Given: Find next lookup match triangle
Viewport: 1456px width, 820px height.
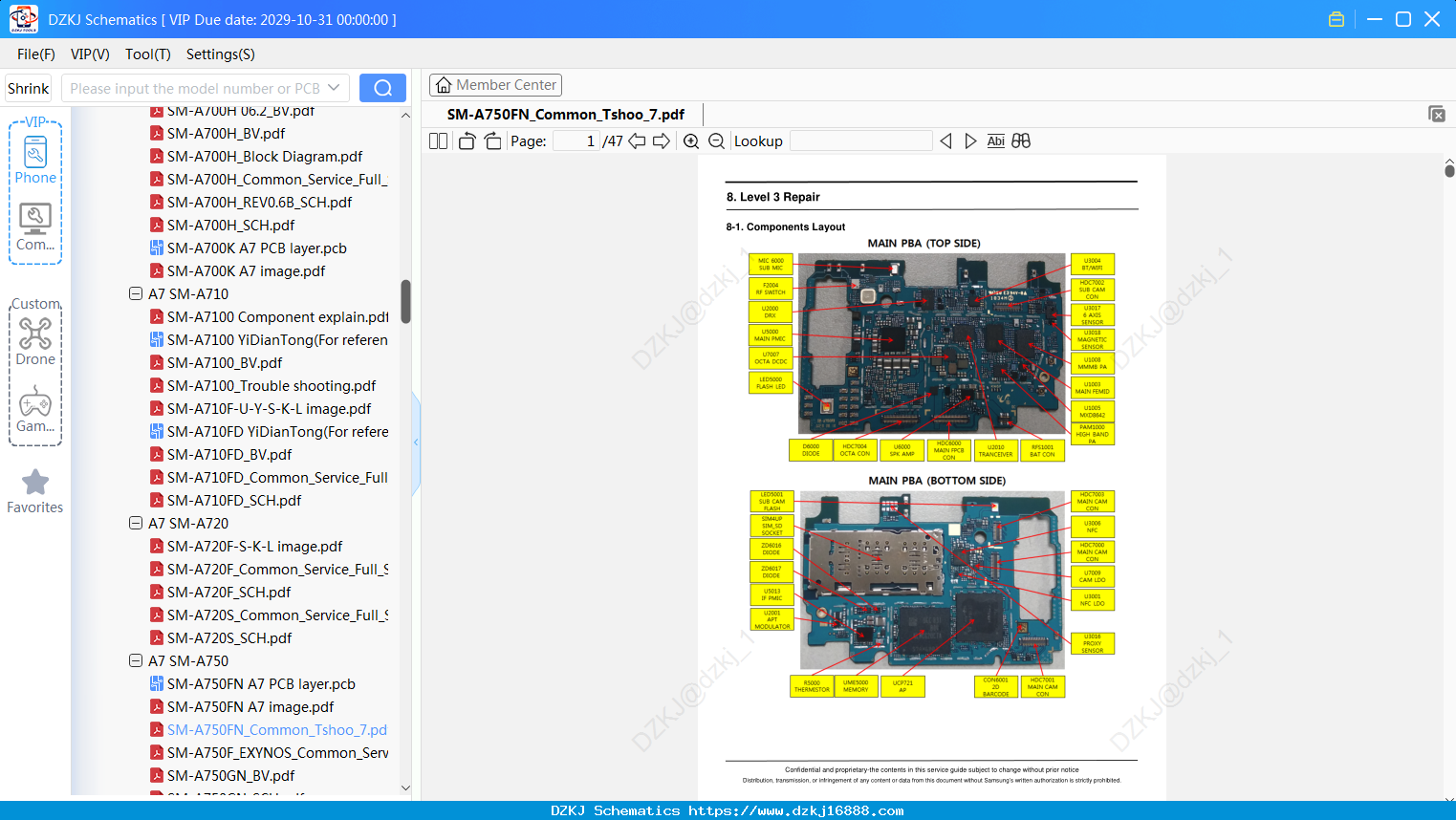Looking at the screenshot, I should click(x=970, y=140).
